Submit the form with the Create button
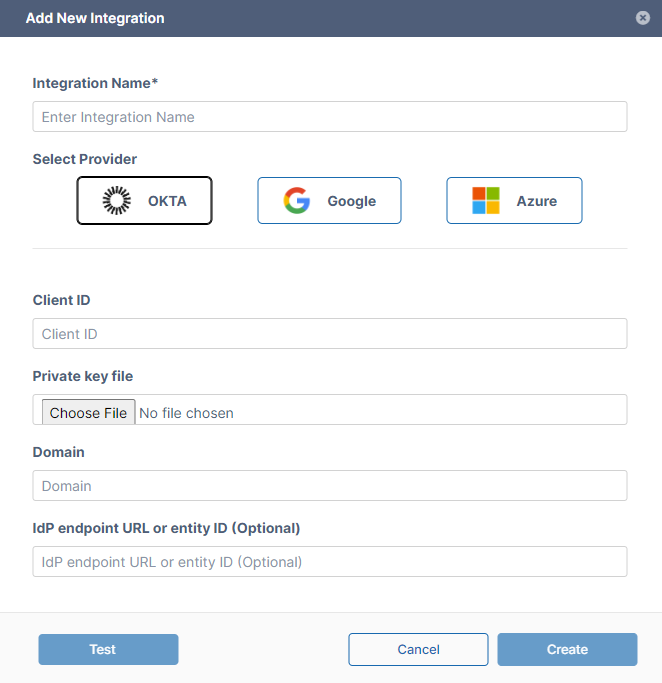The width and height of the screenshot is (662, 683). point(567,649)
